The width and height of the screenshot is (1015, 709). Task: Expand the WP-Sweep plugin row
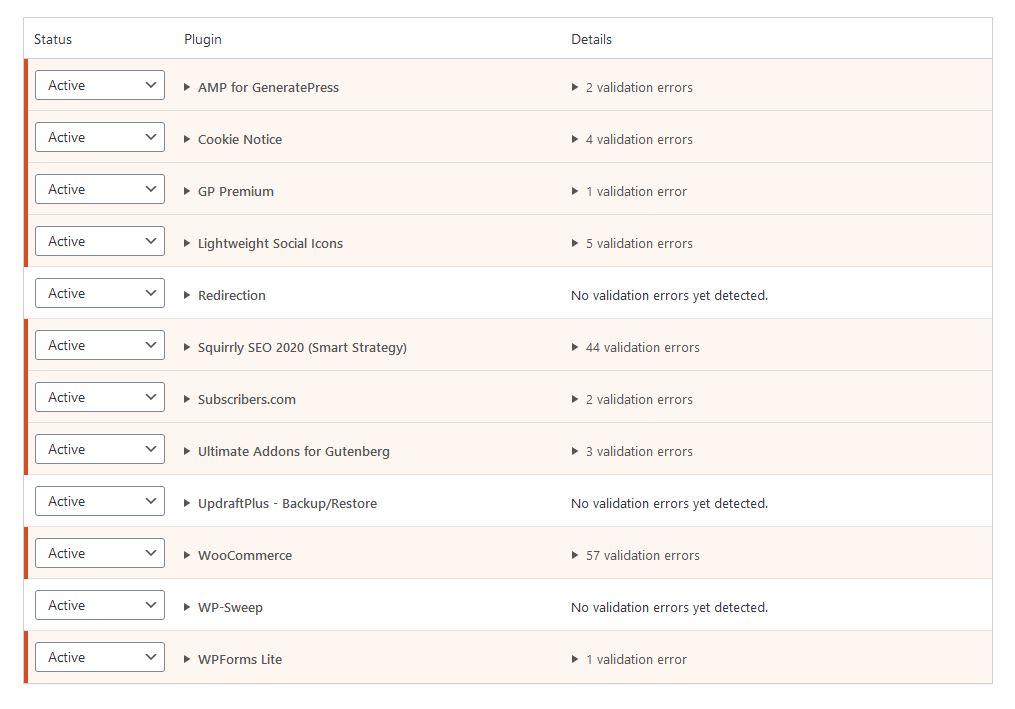click(223, 607)
